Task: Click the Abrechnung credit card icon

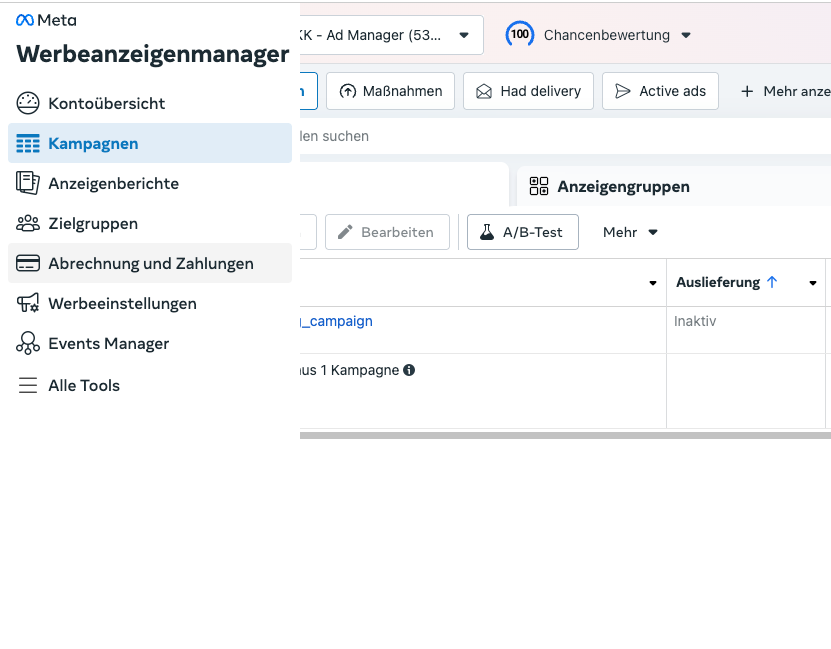Action: 28,263
